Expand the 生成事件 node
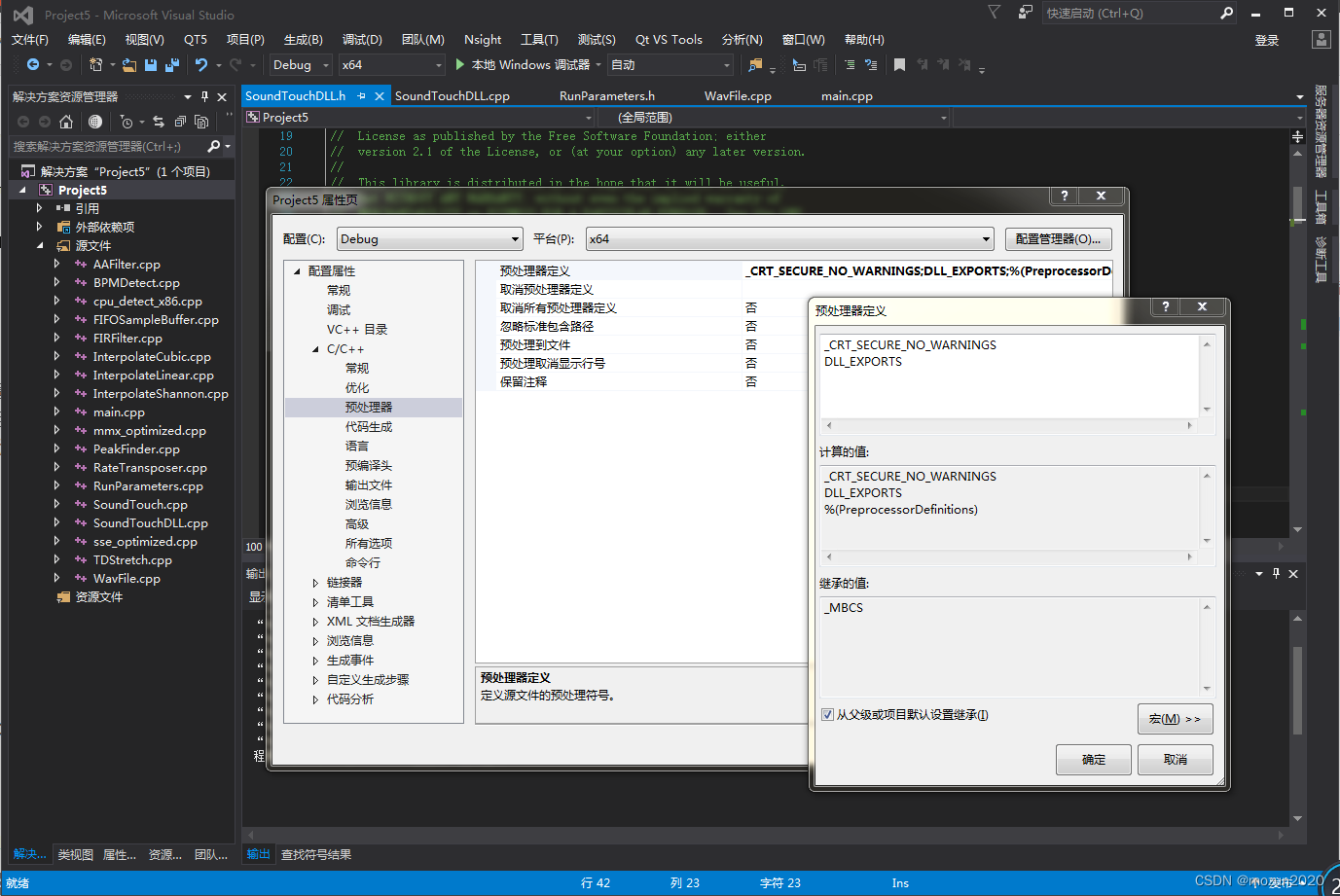The height and width of the screenshot is (896, 1340). coord(315,661)
